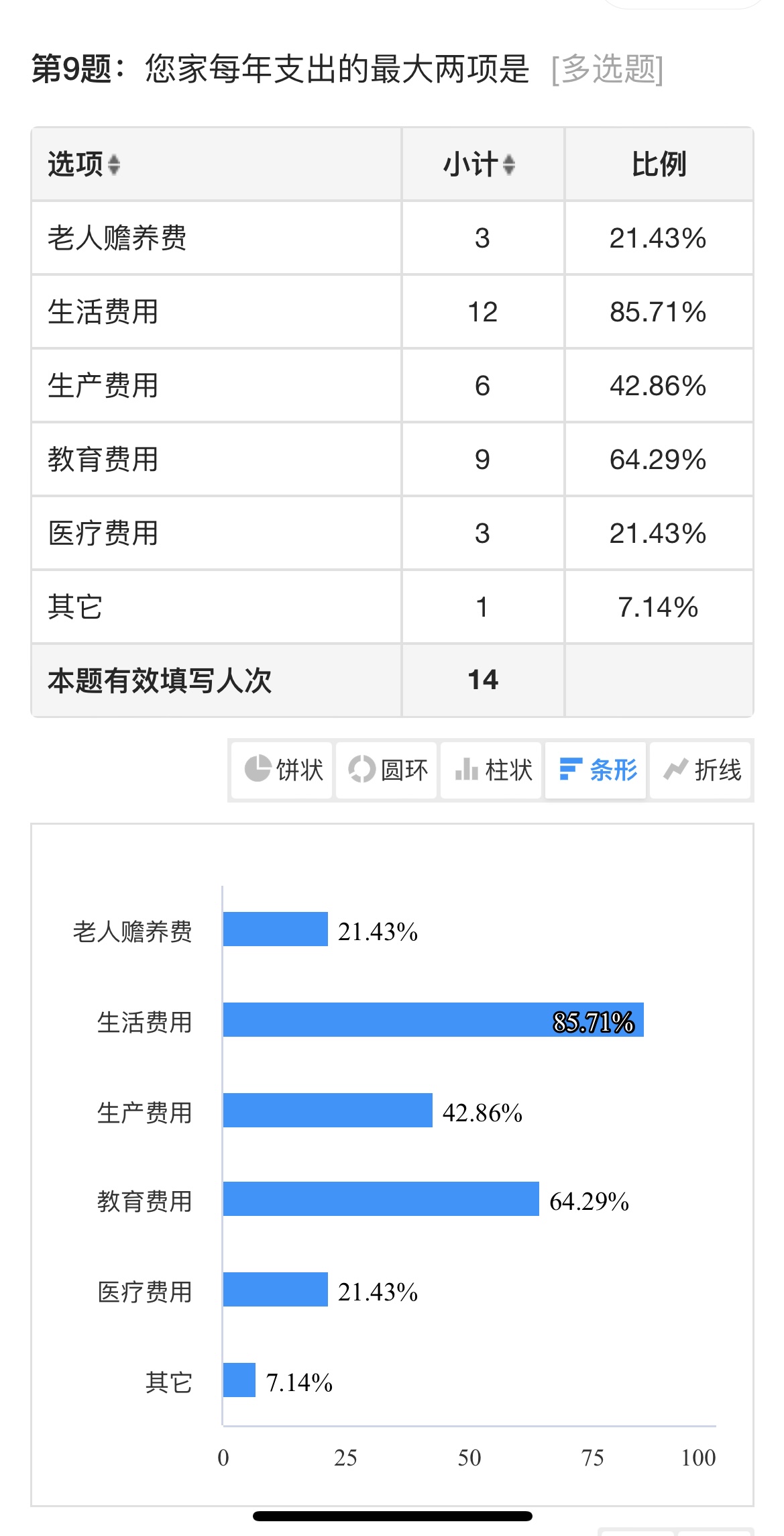Select the 条形 chart tab label
784x1536 pixels.
(613, 770)
